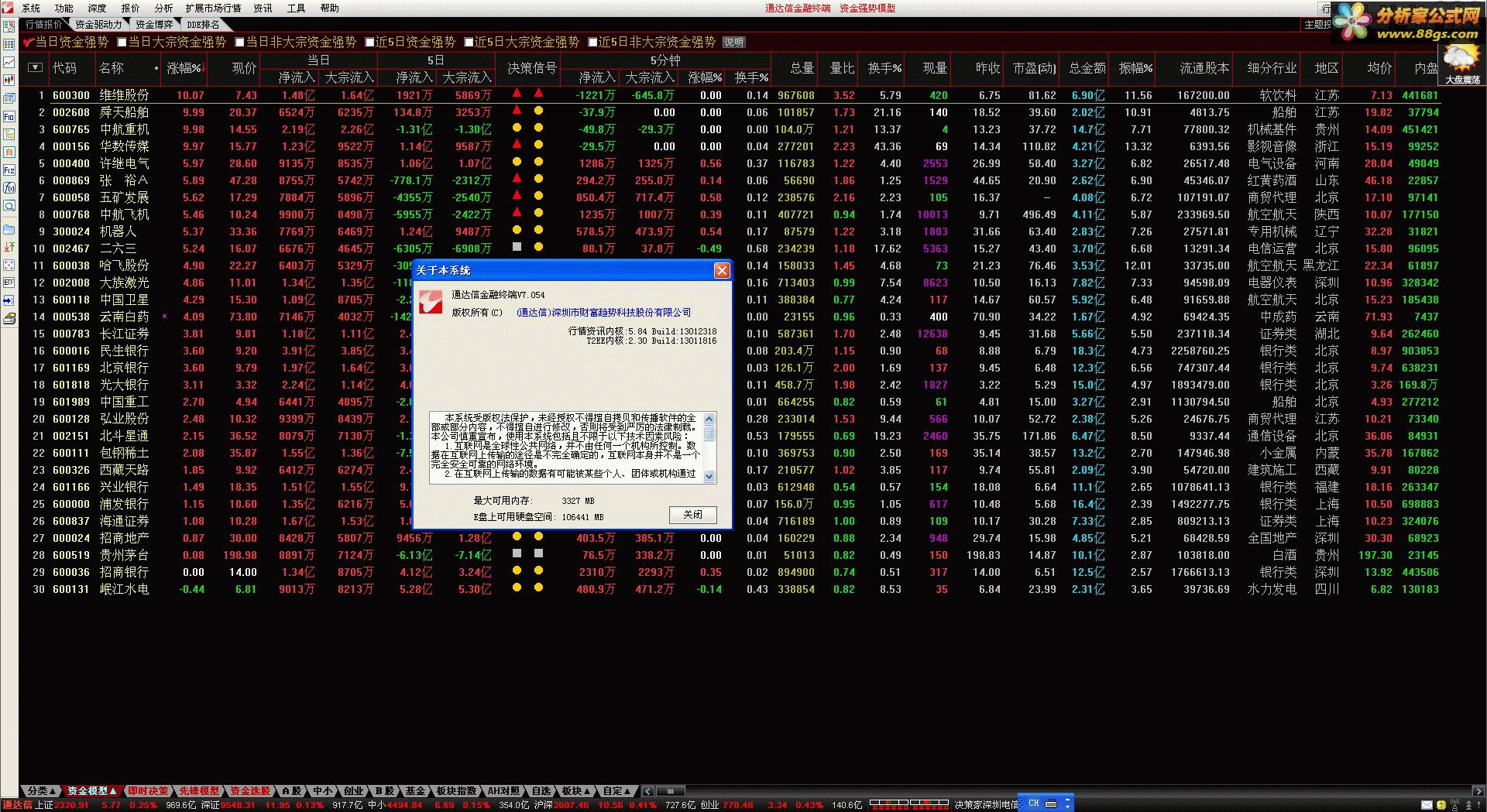Open the 扩展市场行情 menu
Image resolution: width=1487 pixels, height=812 pixels.
(213, 8)
